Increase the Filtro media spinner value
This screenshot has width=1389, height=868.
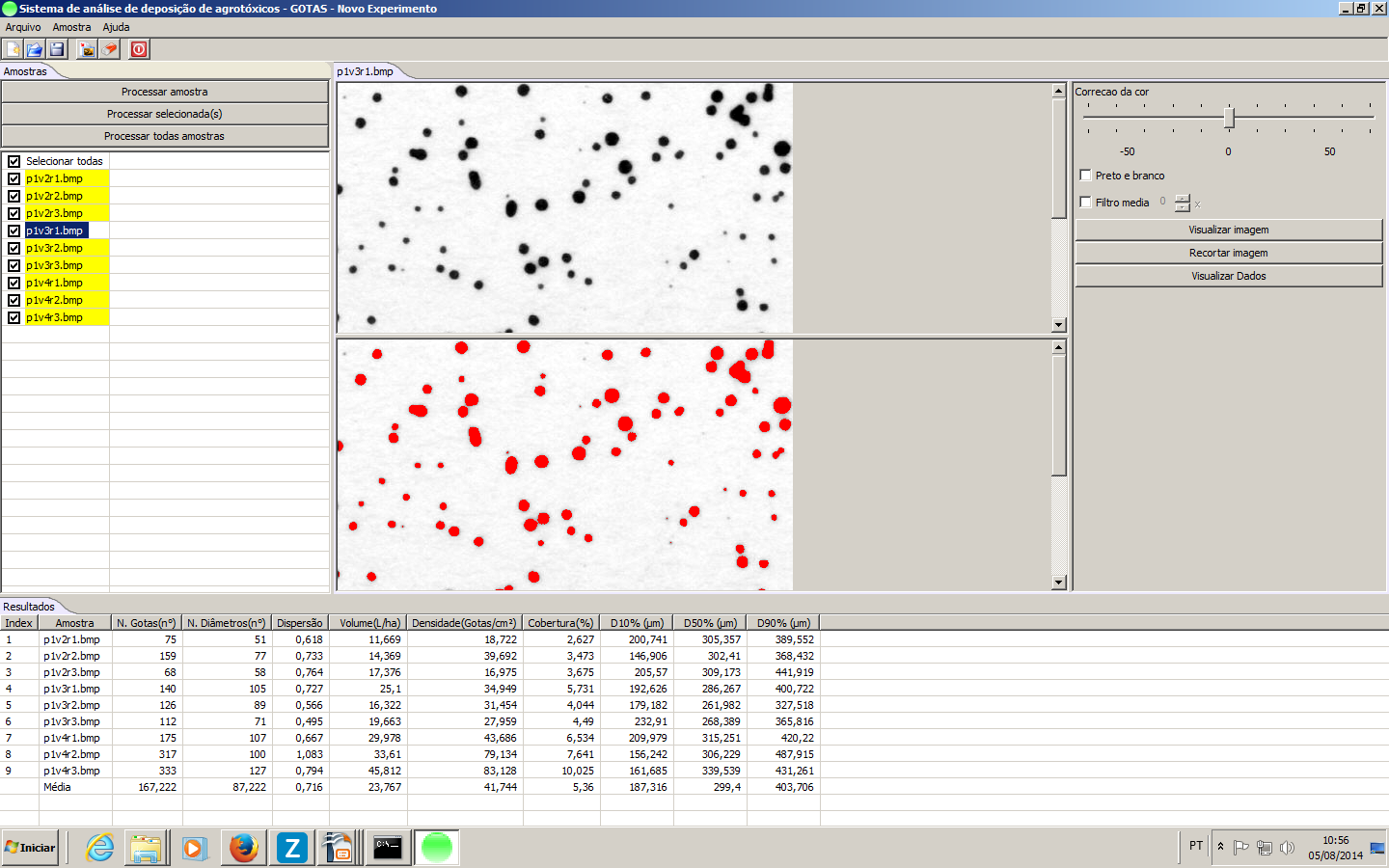[1183, 199]
